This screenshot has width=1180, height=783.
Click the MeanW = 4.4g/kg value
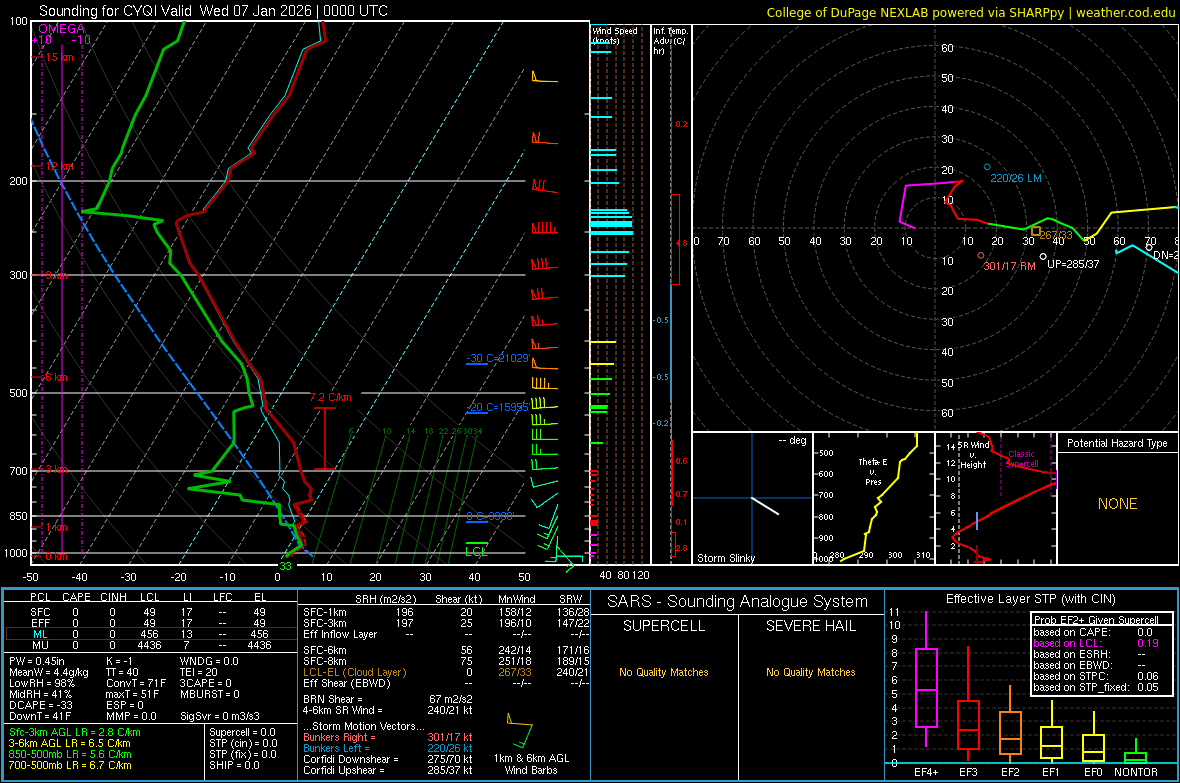tap(49, 672)
